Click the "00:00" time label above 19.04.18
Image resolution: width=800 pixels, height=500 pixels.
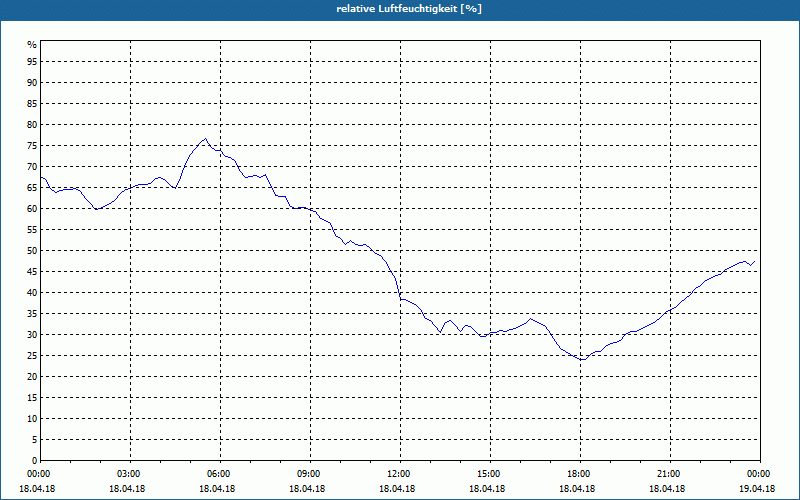[760, 474]
